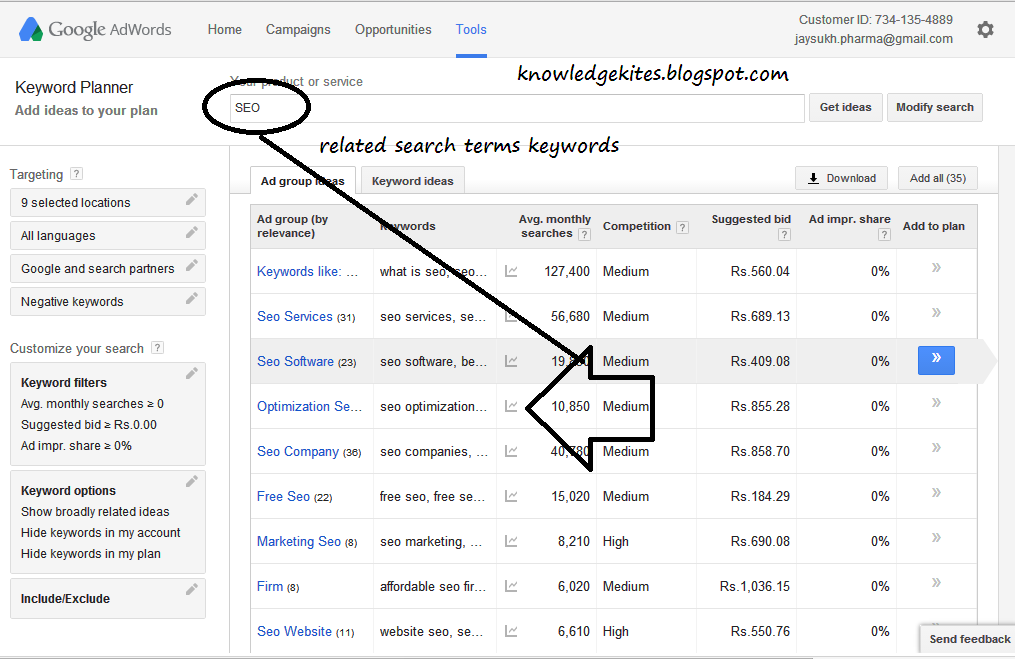The width and height of the screenshot is (1015, 659).
Task: Sort by Avg. monthly searches column header
Action: point(554,226)
